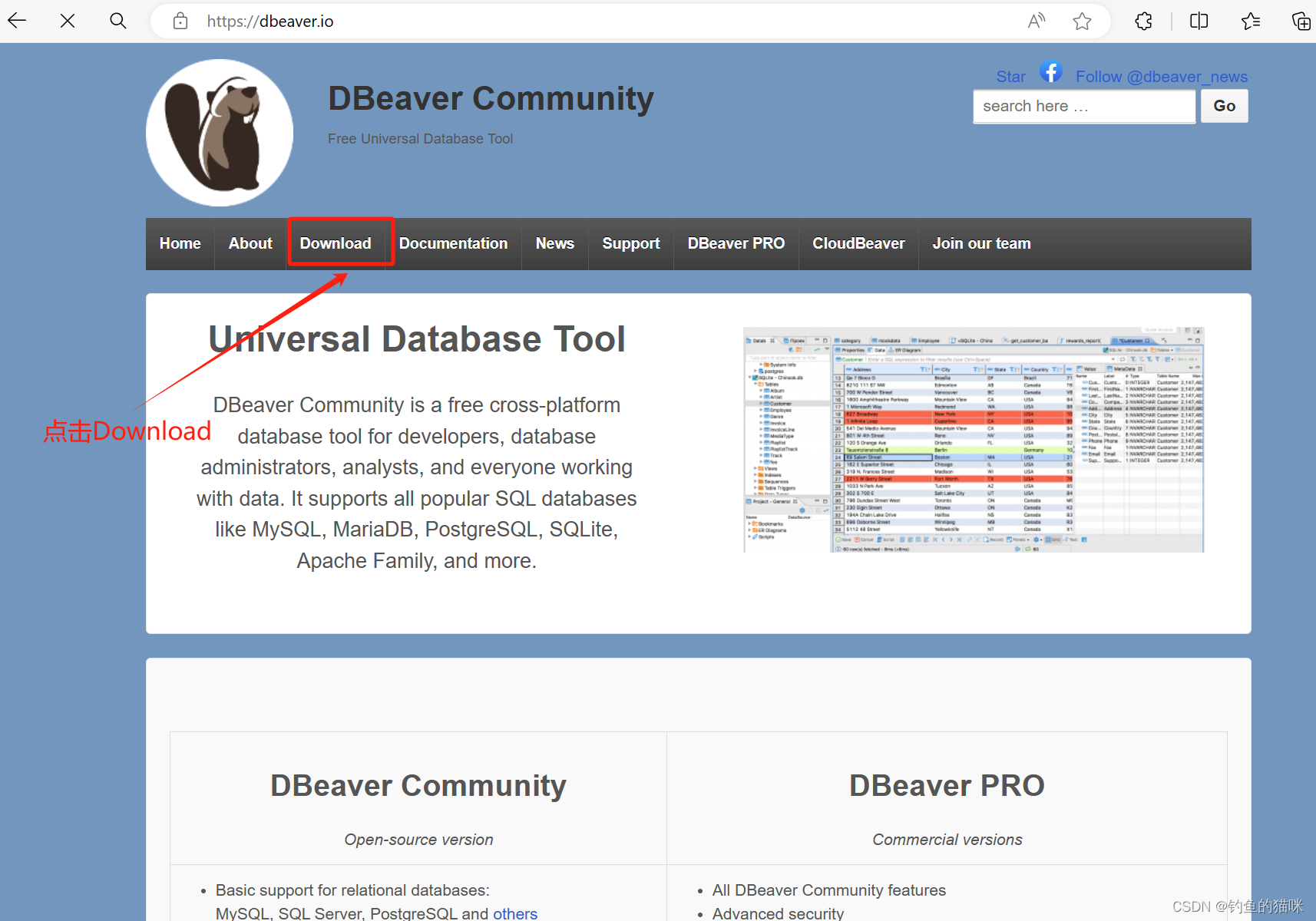Image resolution: width=1316 pixels, height=921 pixels.
Task: Open the Support menu item
Action: (631, 243)
